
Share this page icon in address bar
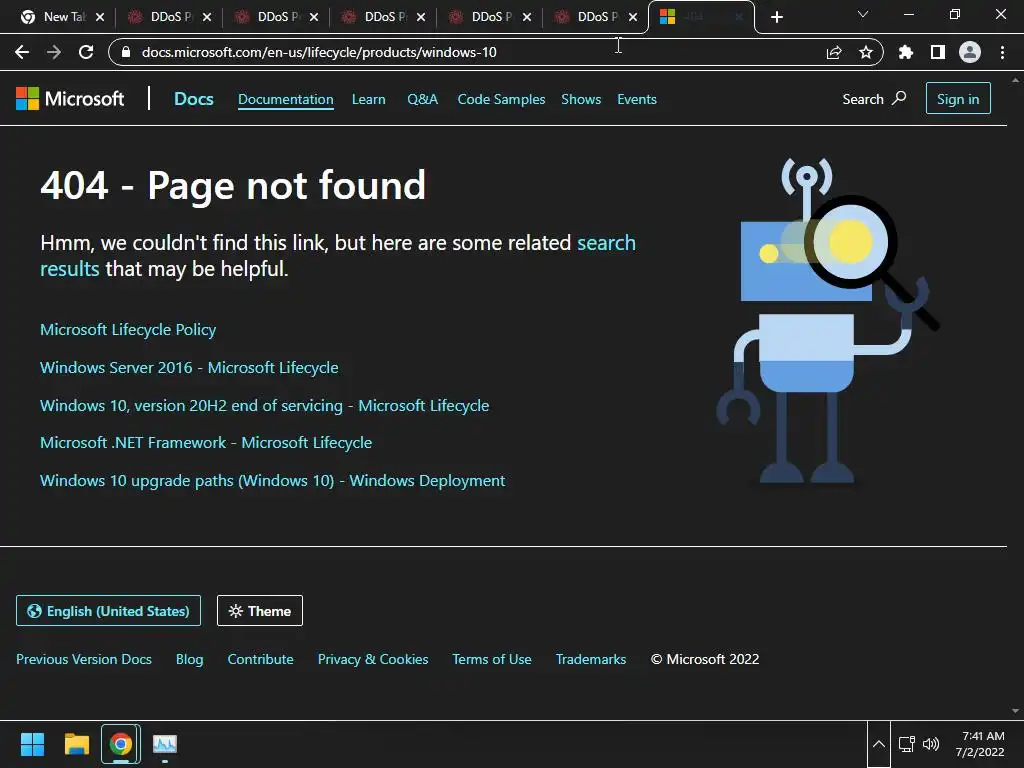[x=834, y=52]
